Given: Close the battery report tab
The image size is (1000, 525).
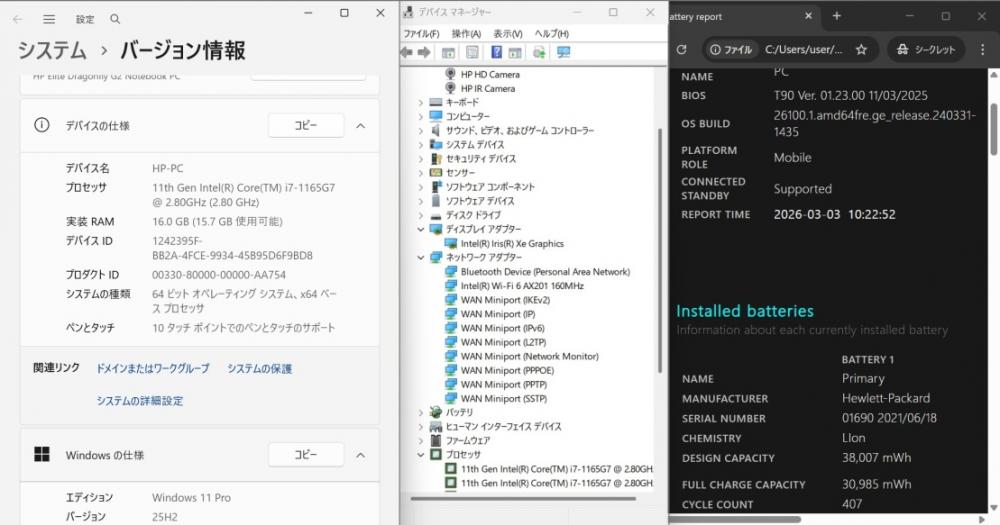Looking at the screenshot, I should click(x=808, y=16).
